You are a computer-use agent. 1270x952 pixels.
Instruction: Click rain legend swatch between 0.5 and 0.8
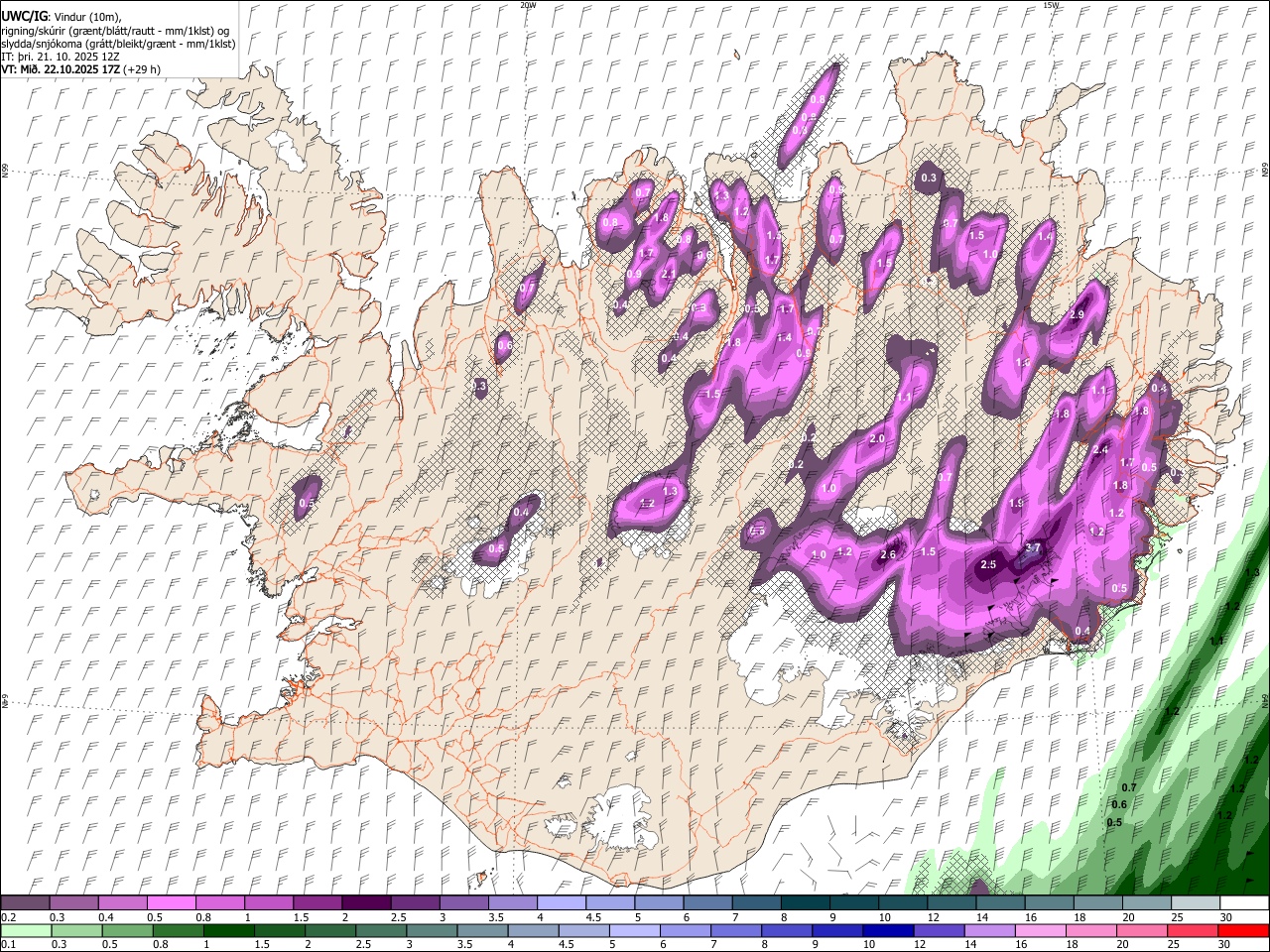pos(127,930)
